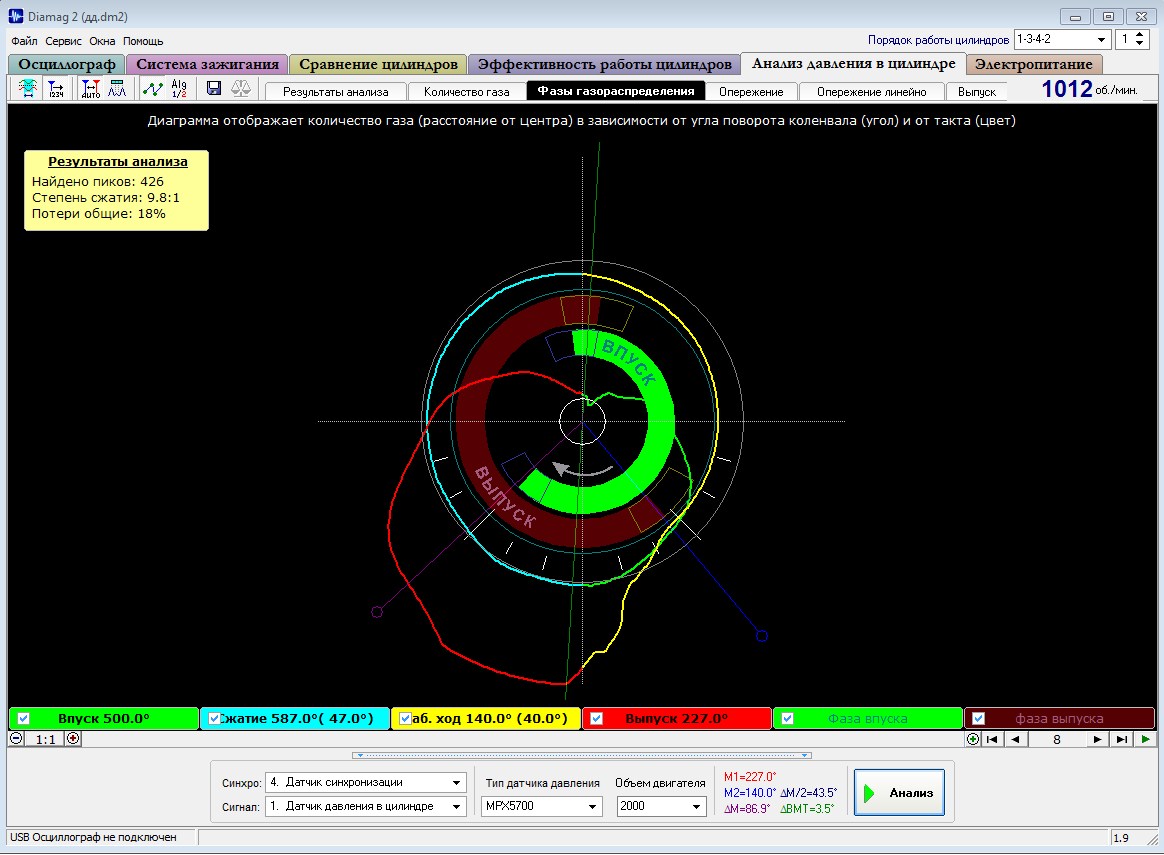Toggle the Сжатие 587.0° checkbox

tap(215, 718)
